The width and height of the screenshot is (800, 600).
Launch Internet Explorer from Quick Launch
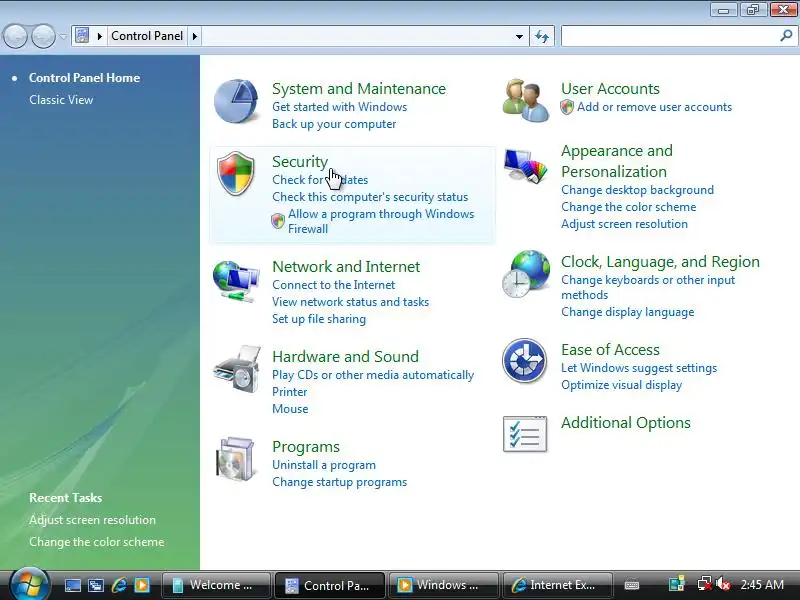pyautogui.click(x=119, y=585)
